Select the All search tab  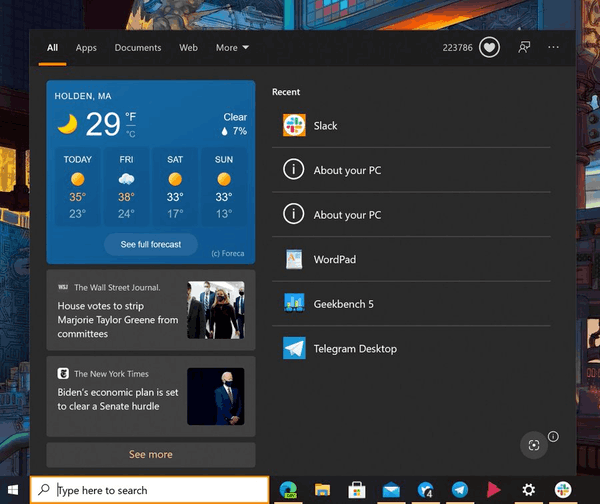(x=52, y=48)
